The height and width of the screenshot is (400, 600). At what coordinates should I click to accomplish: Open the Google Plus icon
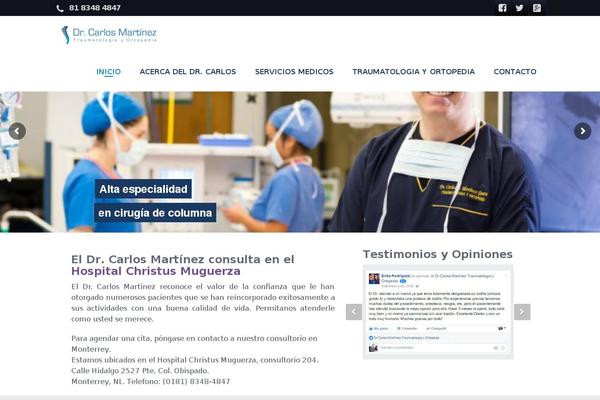pyautogui.click(x=537, y=8)
